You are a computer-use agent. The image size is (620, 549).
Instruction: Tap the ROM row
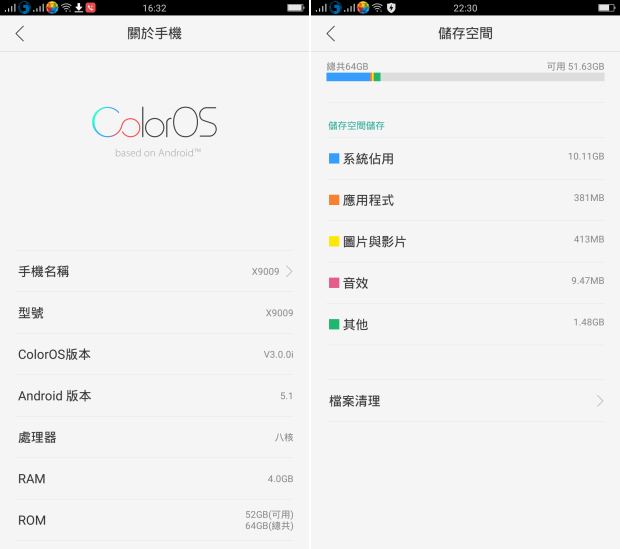[154, 520]
